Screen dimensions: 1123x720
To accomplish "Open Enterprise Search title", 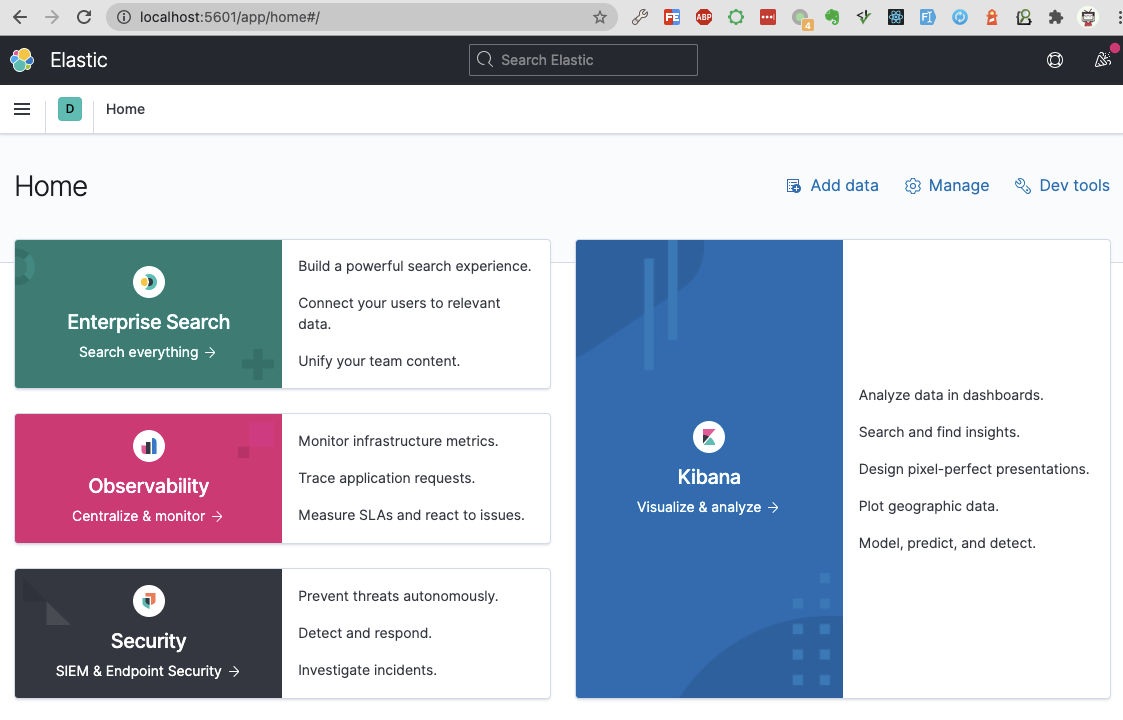I will pyautogui.click(x=148, y=322).
